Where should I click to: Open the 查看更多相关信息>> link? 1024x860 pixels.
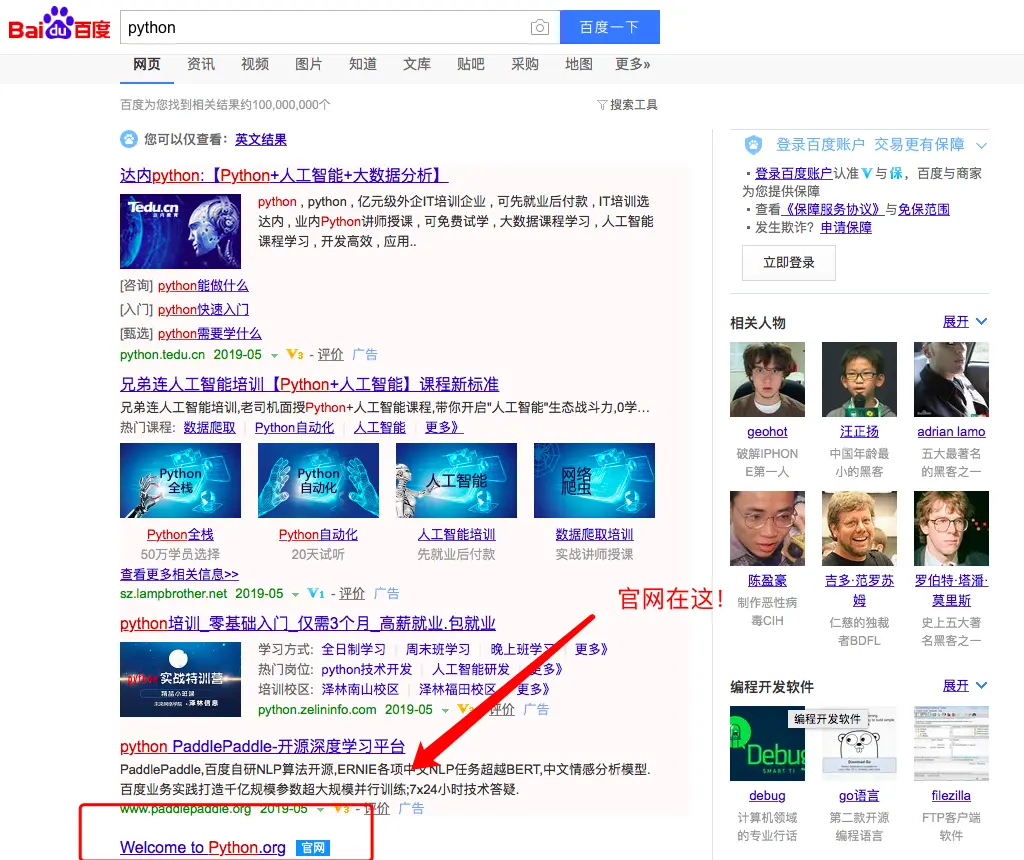pos(180,575)
